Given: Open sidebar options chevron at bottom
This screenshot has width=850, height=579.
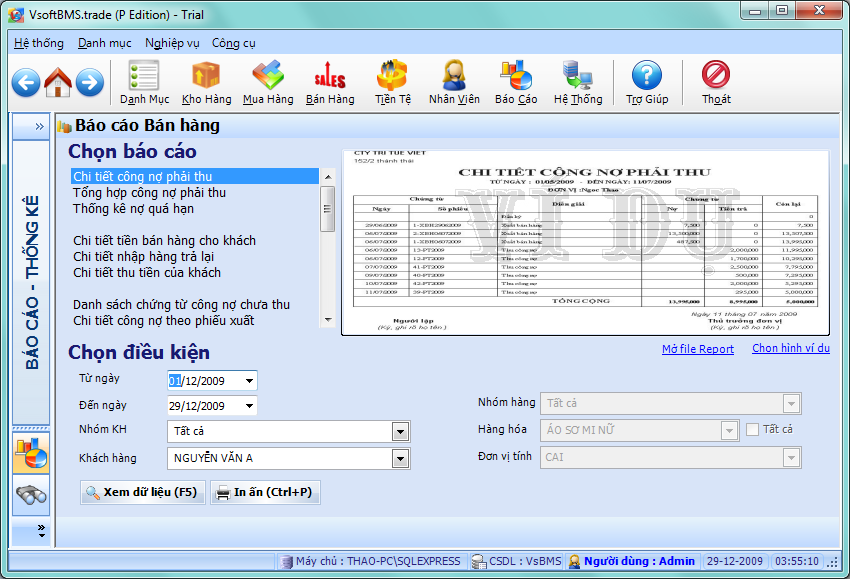Looking at the screenshot, I should click(x=41, y=531).
